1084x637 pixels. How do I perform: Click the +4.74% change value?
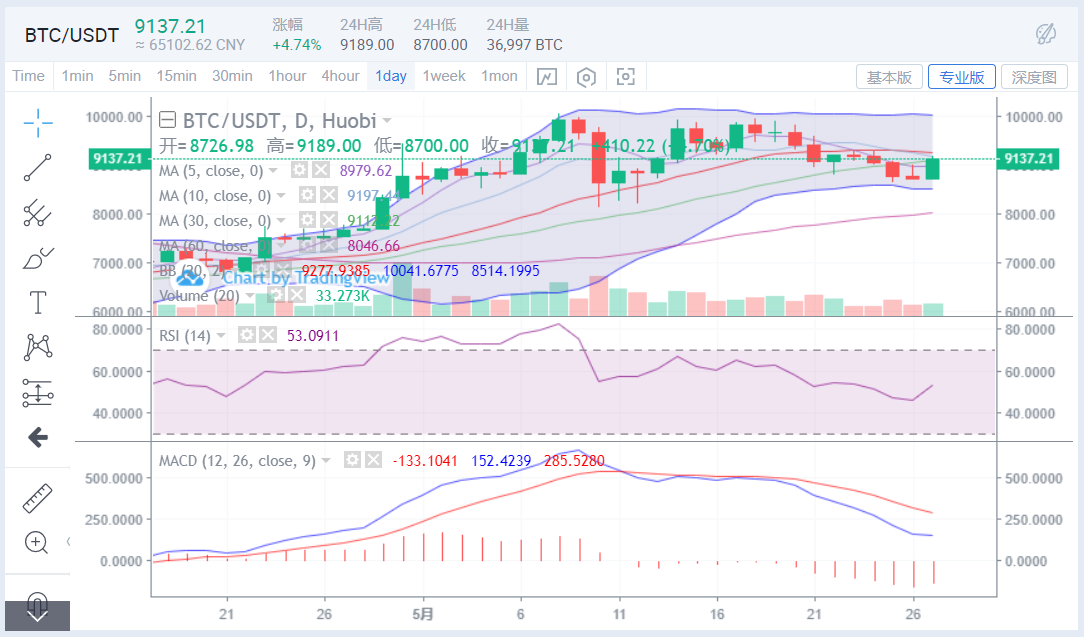(297, 45)
